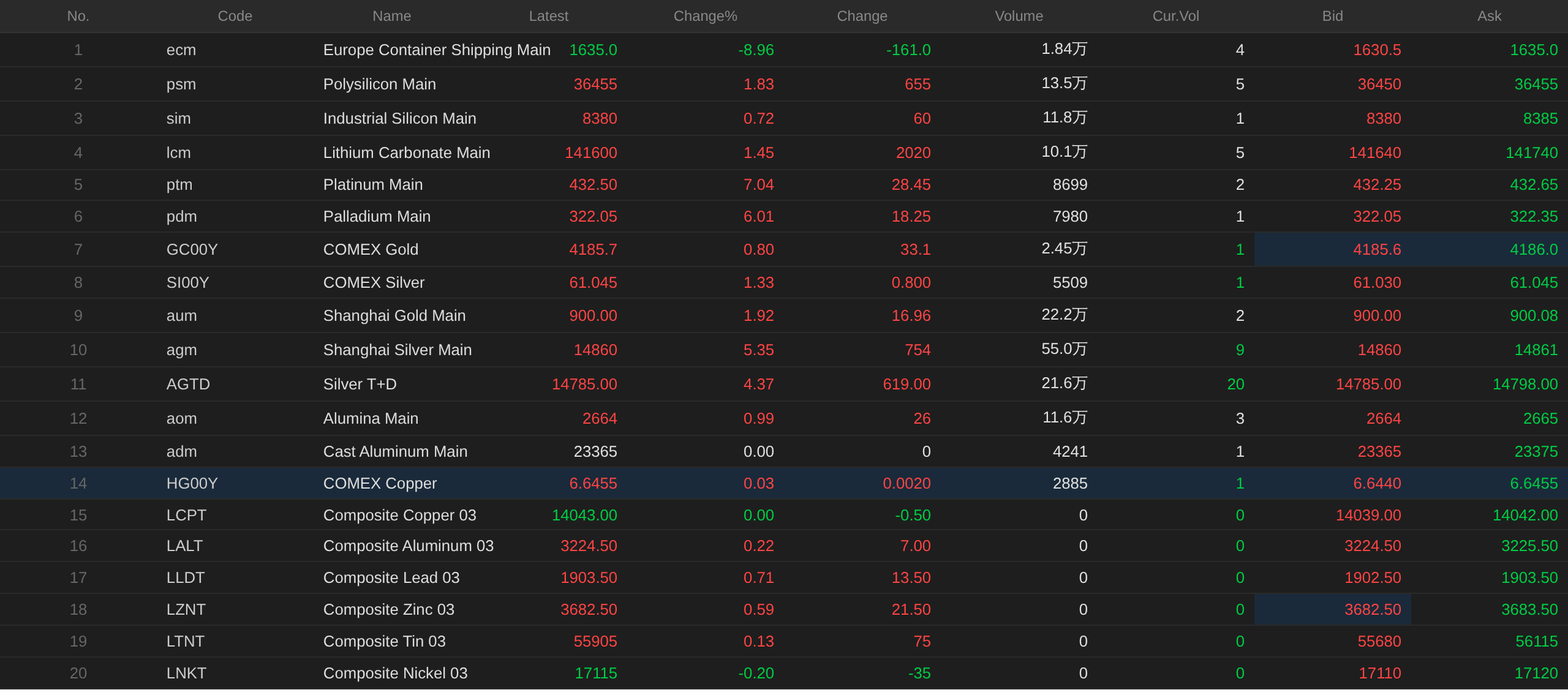The image size is (1568, 698).
Task: Select Composite Zinc 03 row
Action: [x=784, y=609]
